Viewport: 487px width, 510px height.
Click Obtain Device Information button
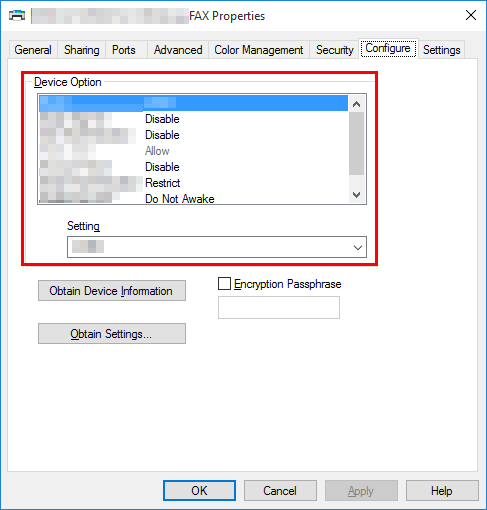pyautogui.click(x=112, y=291)
